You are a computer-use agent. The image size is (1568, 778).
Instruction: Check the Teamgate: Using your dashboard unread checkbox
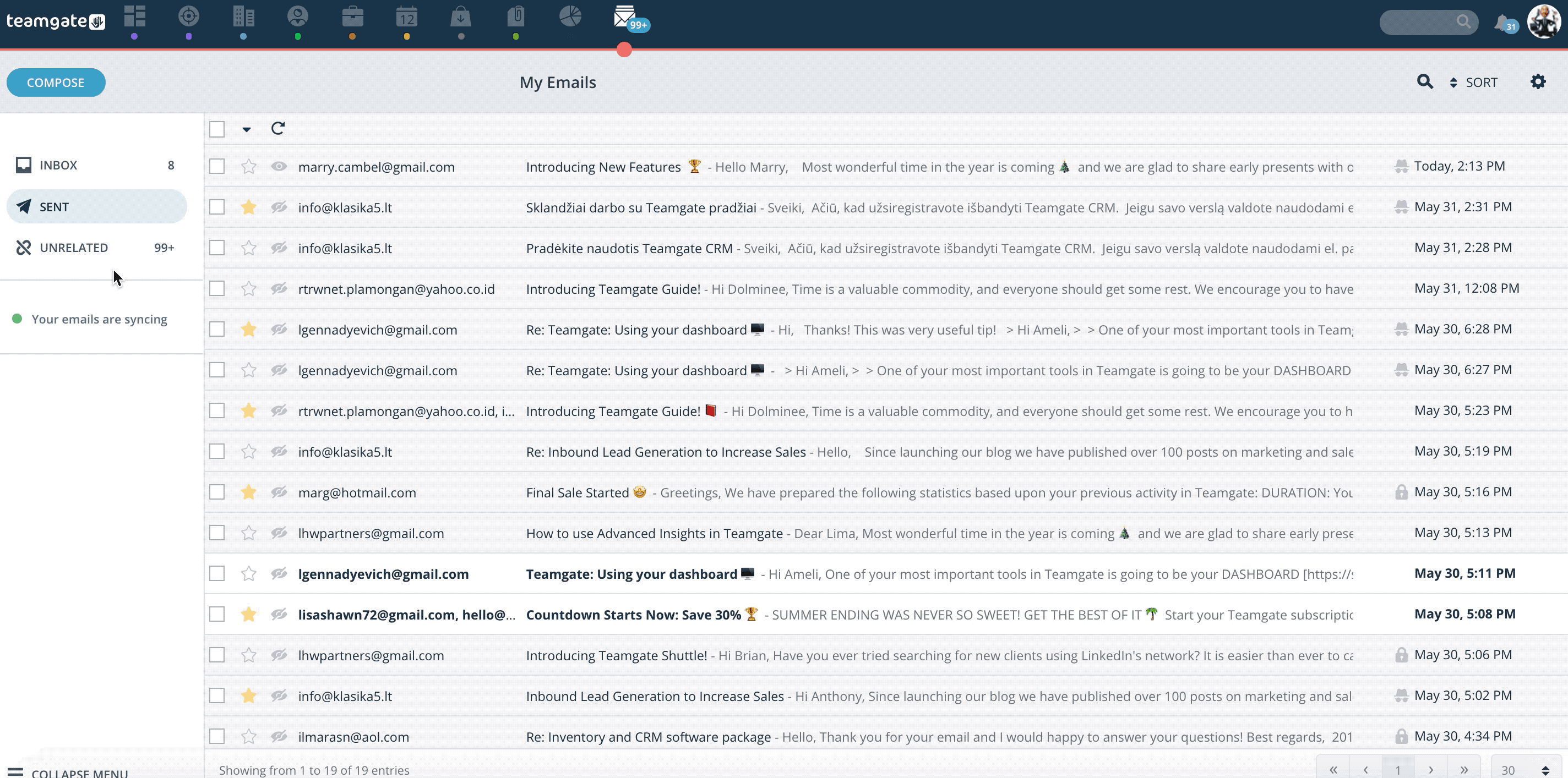click(217, 574)
